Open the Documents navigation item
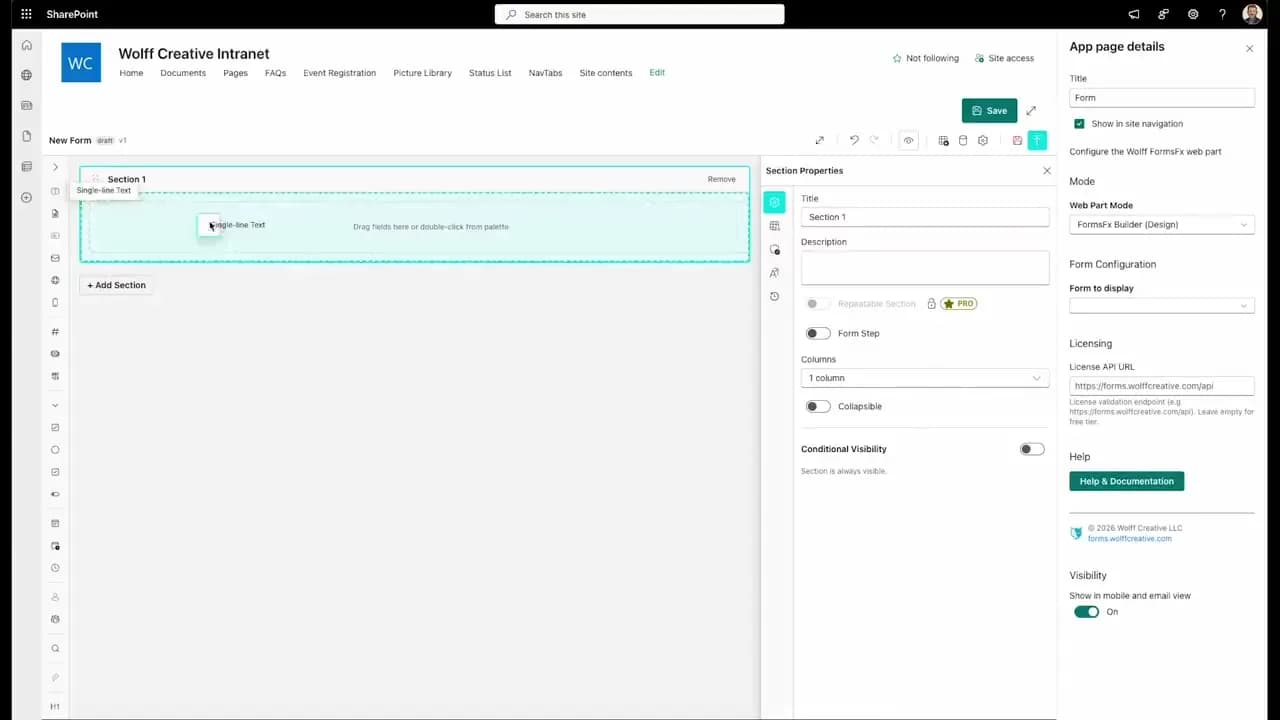This screenshot has width=1280, height=720. 183,73
